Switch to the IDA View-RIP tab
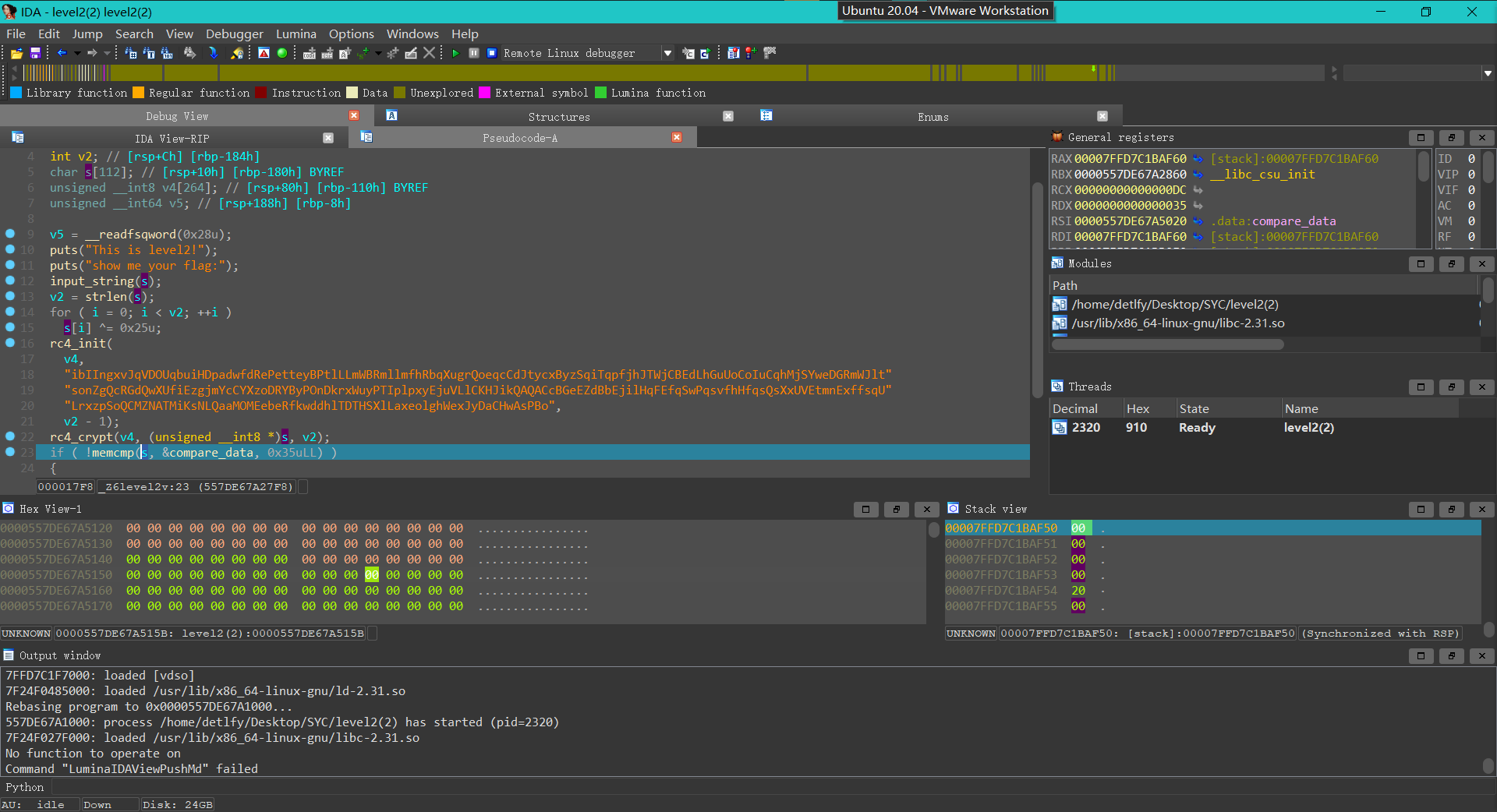Image resolution: width=1497 pixels, height=812 pixels. tap(172, 139)
